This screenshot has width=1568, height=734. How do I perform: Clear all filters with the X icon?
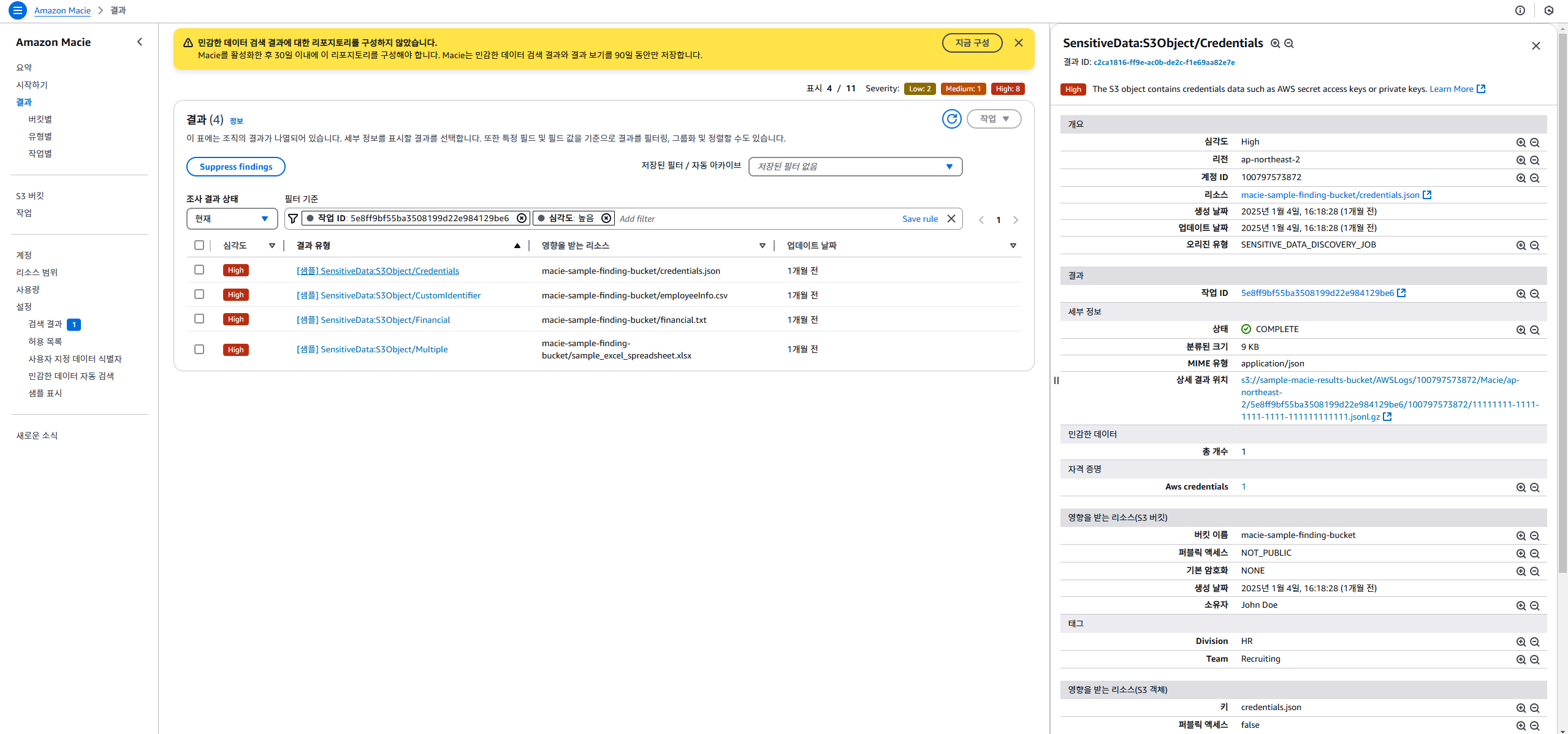pos(951,219)
